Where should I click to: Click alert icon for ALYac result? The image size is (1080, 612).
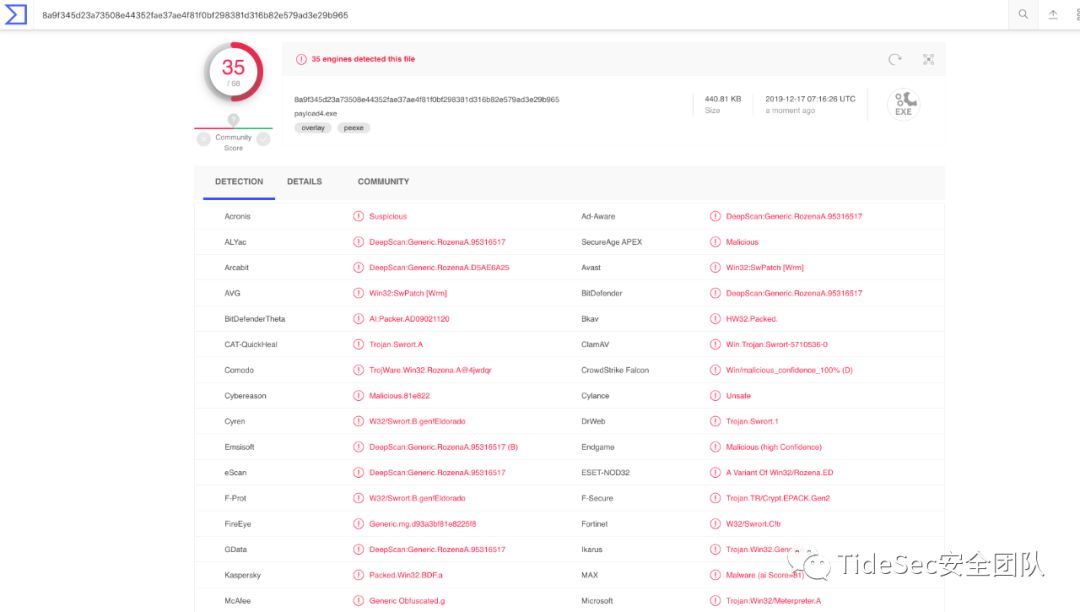358,242
